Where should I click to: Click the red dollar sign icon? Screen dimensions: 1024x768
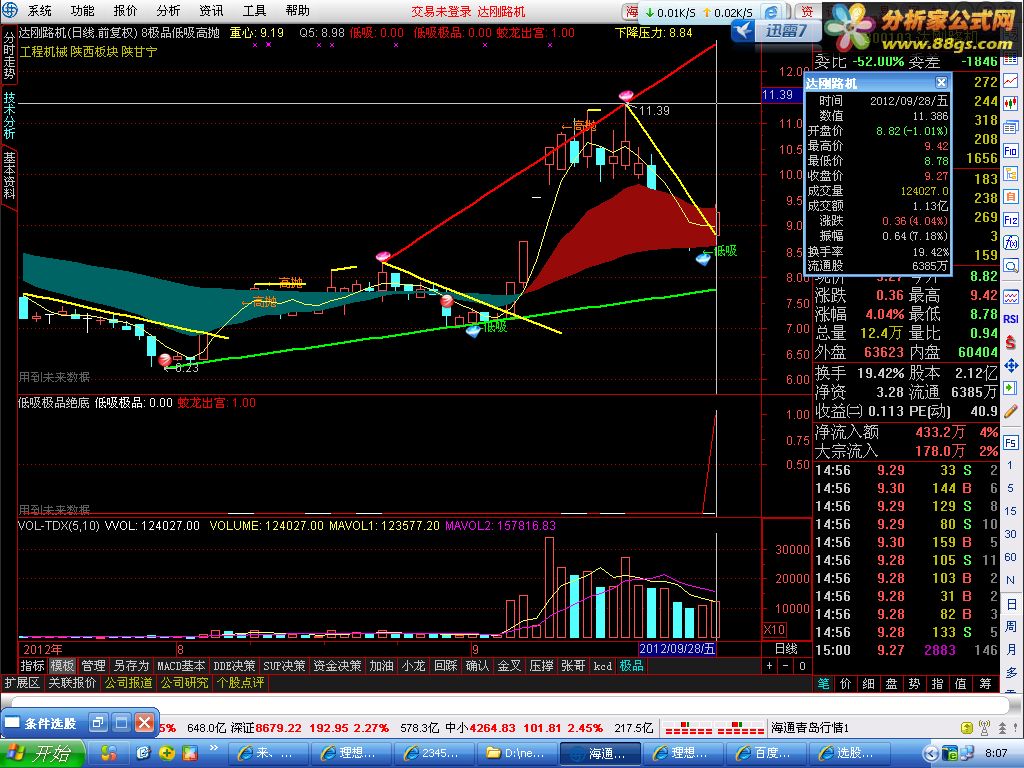coord(1010,342)
